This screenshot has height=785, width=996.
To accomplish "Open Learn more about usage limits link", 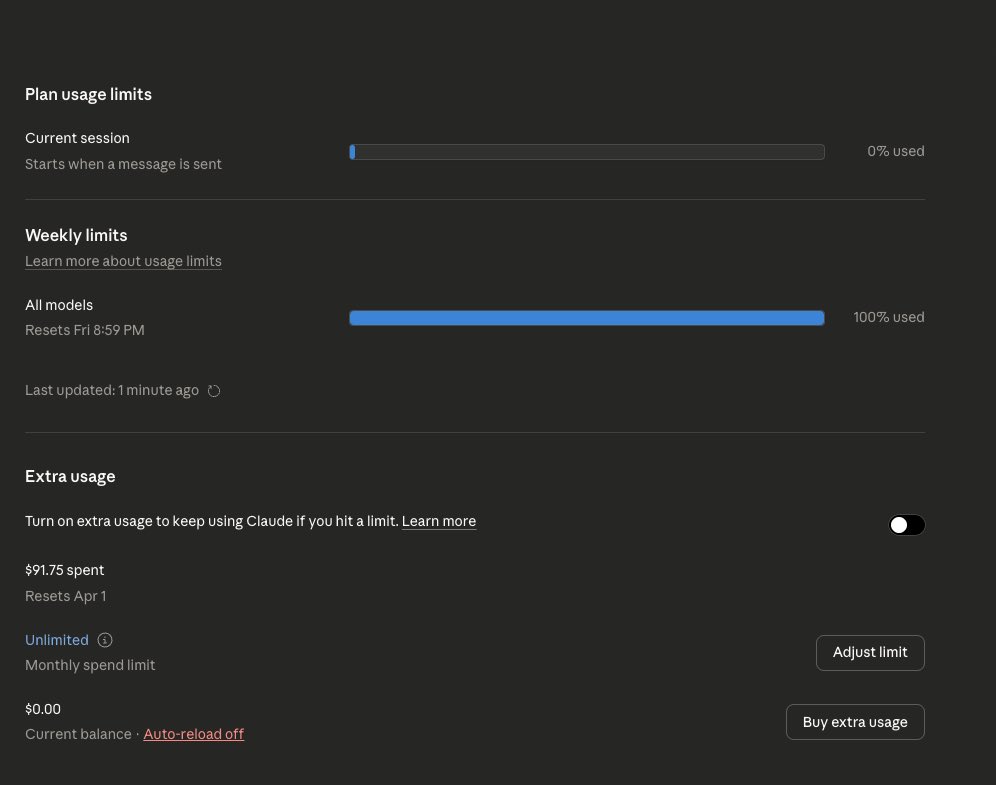I will [x=123, y=261].
